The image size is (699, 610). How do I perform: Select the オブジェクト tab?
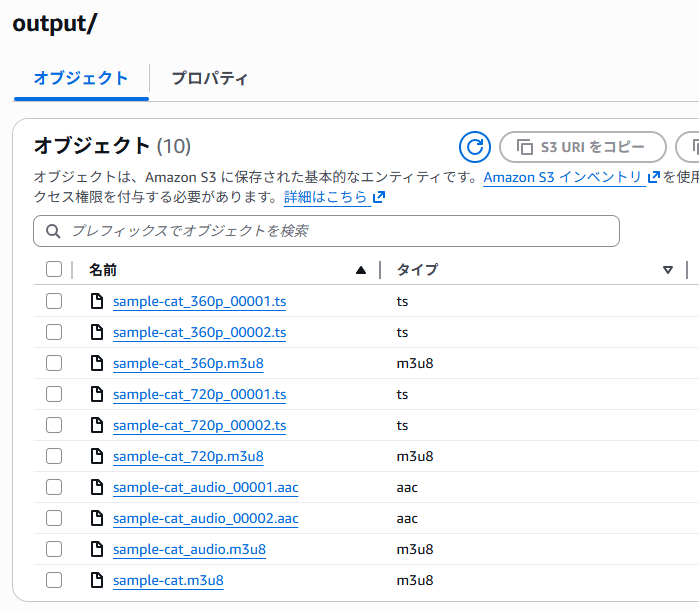coord(81,78)
